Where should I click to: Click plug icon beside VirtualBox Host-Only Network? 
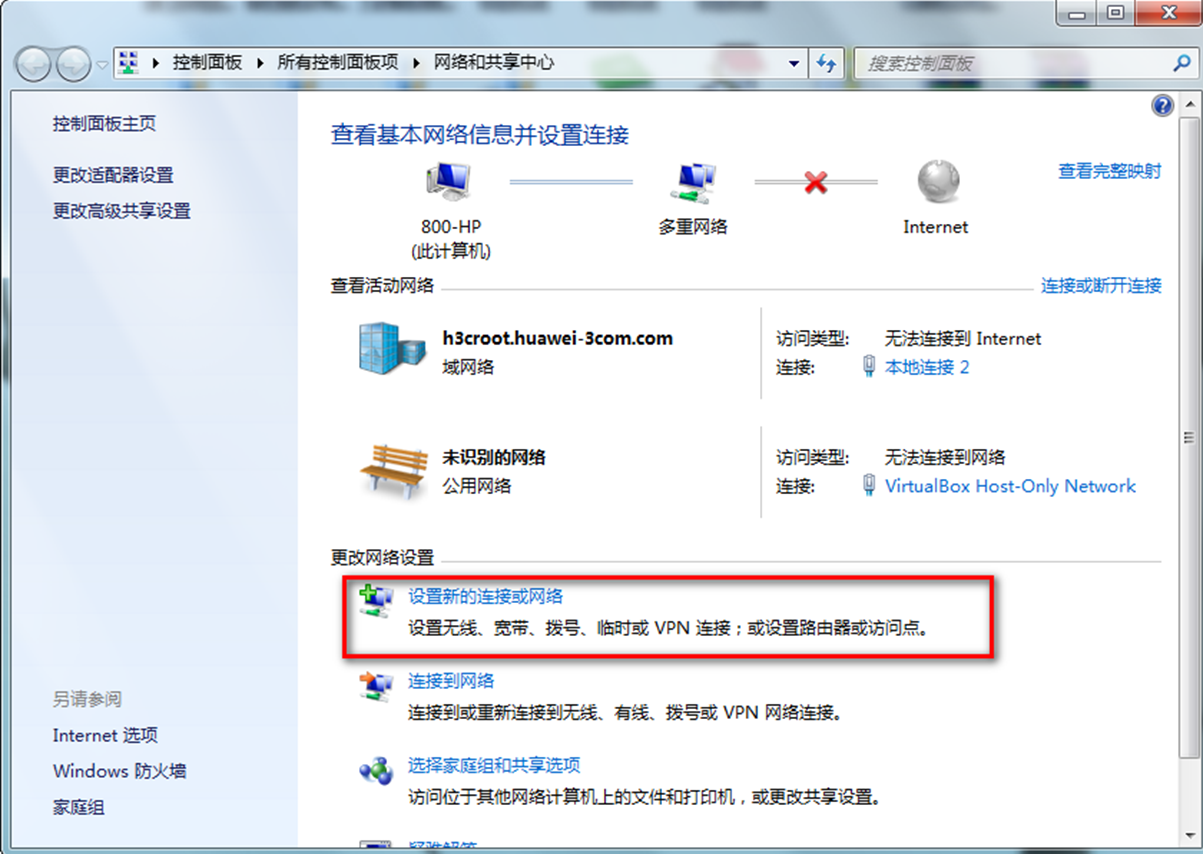click(869, 486)
